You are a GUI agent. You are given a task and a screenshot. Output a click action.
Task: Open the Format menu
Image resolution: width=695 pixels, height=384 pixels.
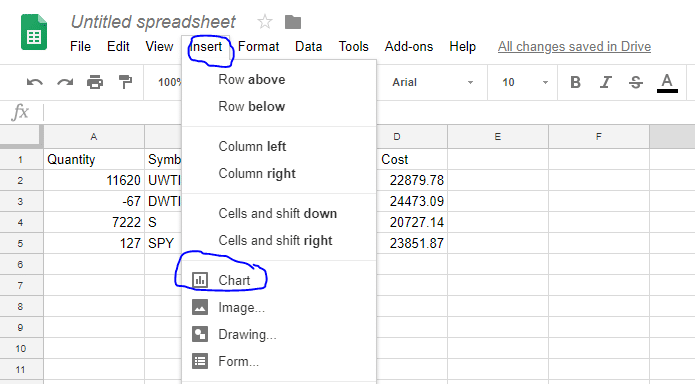point(258,47)
